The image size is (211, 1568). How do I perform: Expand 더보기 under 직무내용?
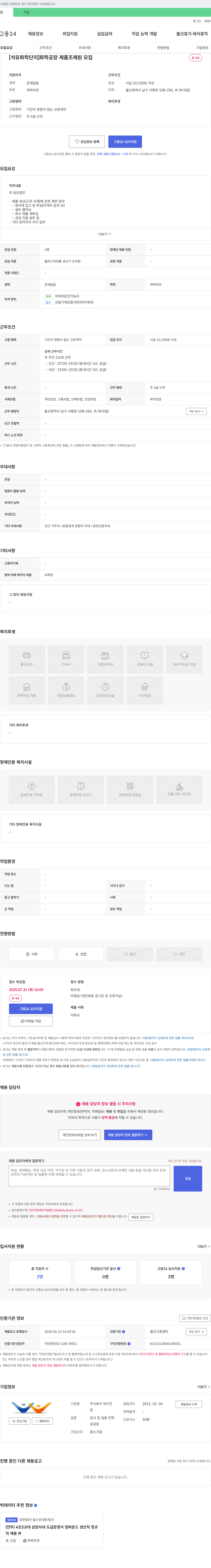(105, 234)
